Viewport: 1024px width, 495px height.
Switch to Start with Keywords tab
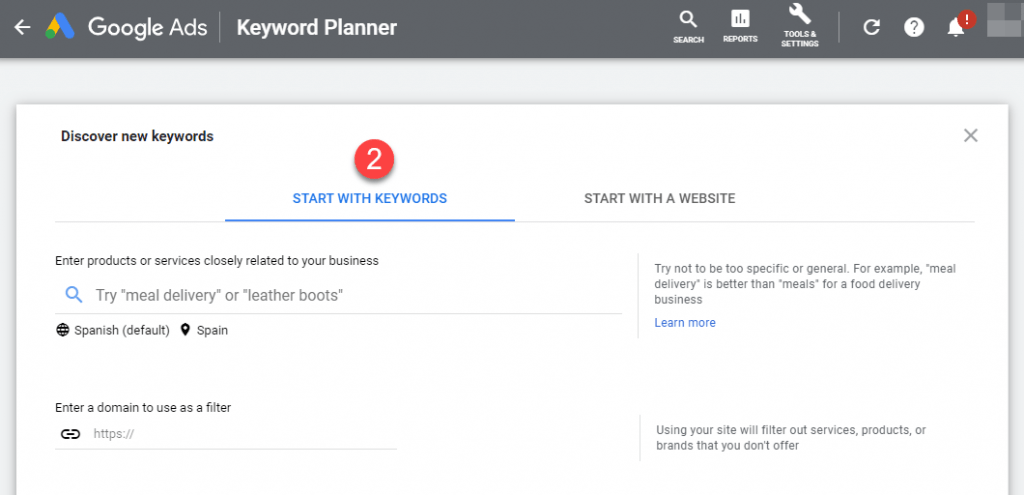370,199
